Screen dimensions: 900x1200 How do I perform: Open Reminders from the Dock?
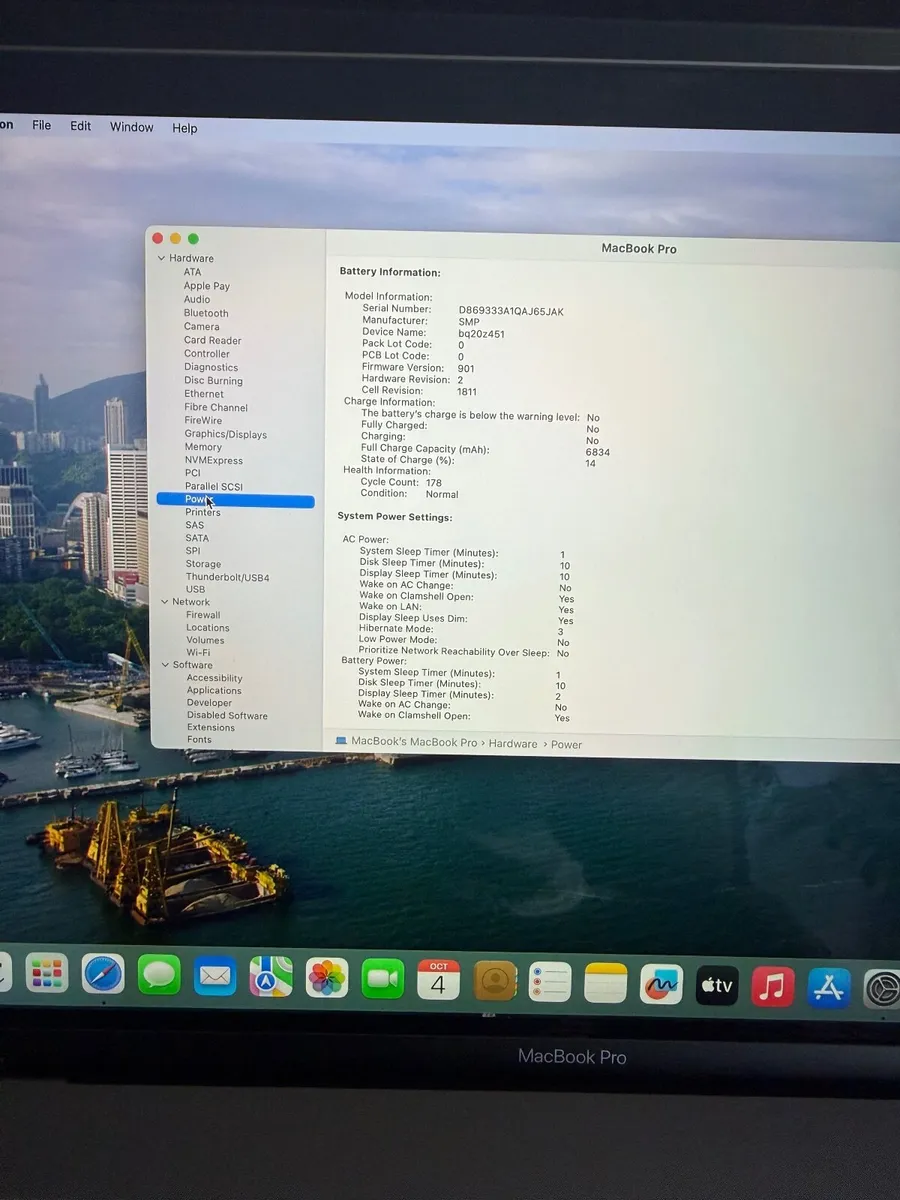click(x=550, y=983)
